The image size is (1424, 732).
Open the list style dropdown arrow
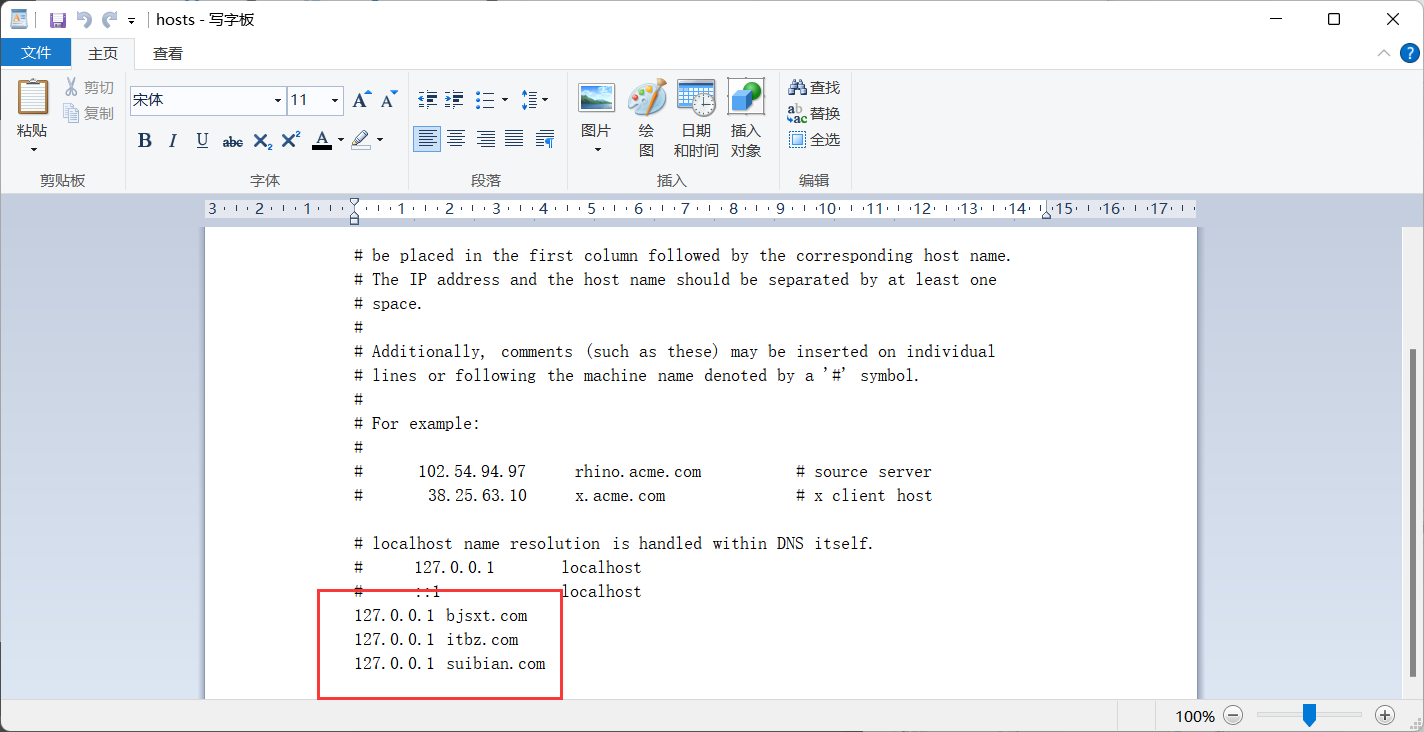[504, 100]
